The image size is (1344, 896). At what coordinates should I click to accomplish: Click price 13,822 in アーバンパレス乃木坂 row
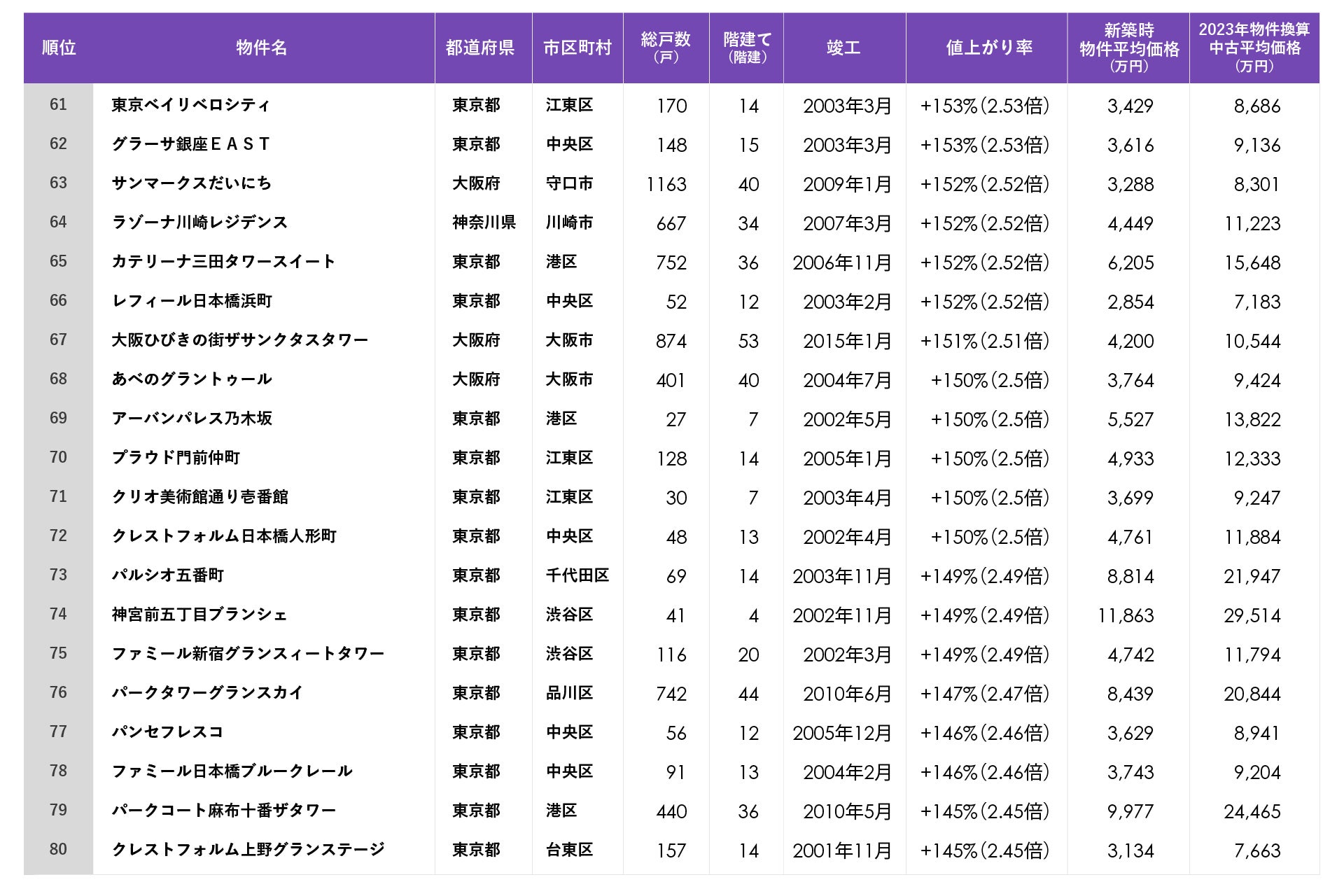[1252, 419]
